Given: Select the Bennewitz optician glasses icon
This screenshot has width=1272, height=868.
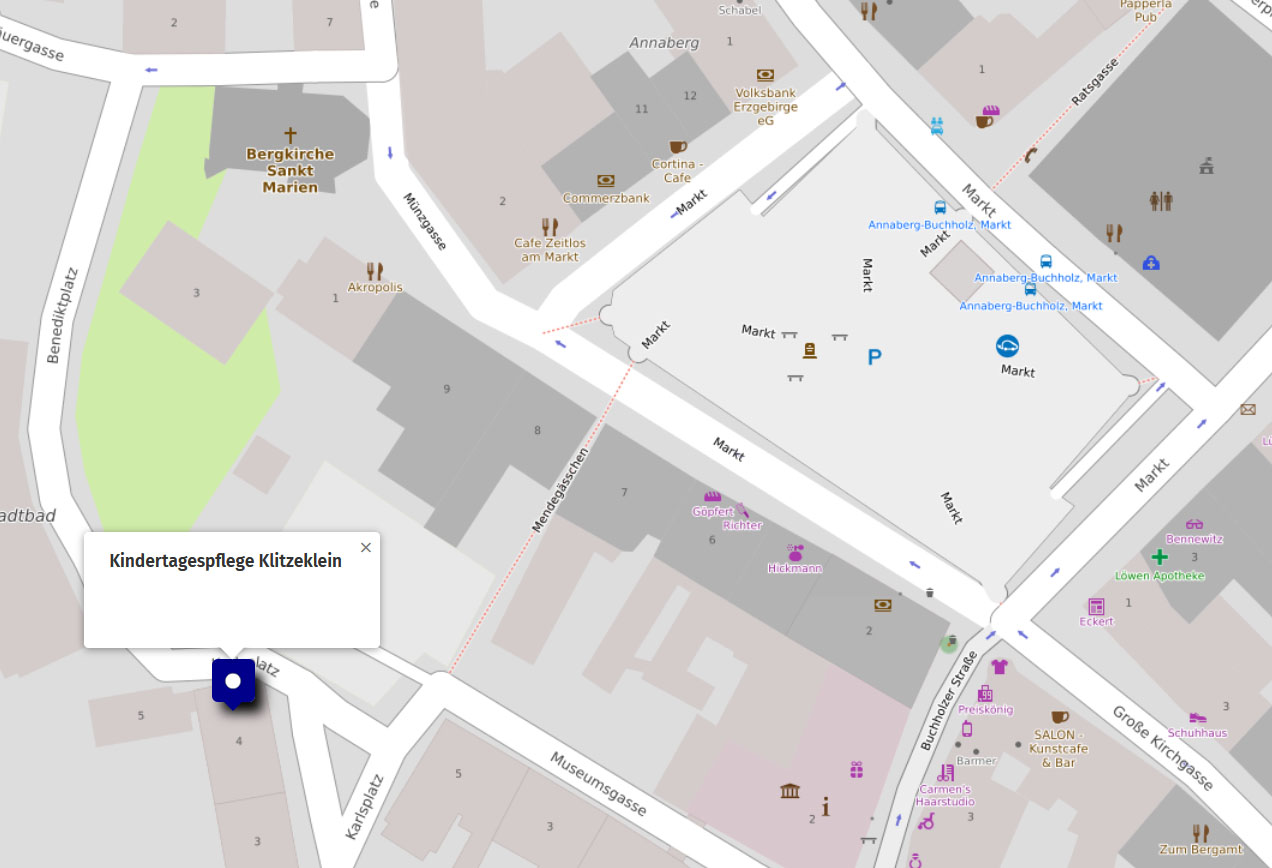Looking at the screenshot, I should pyautogui.click(x=1194, y=523).
